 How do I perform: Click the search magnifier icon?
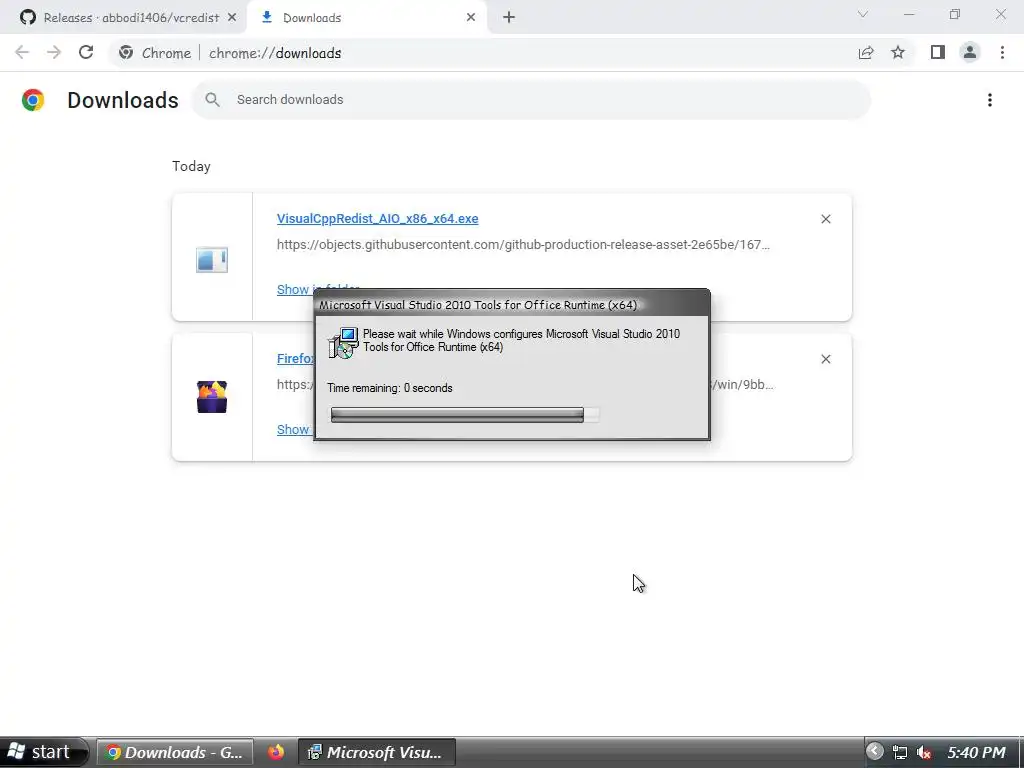212,100
